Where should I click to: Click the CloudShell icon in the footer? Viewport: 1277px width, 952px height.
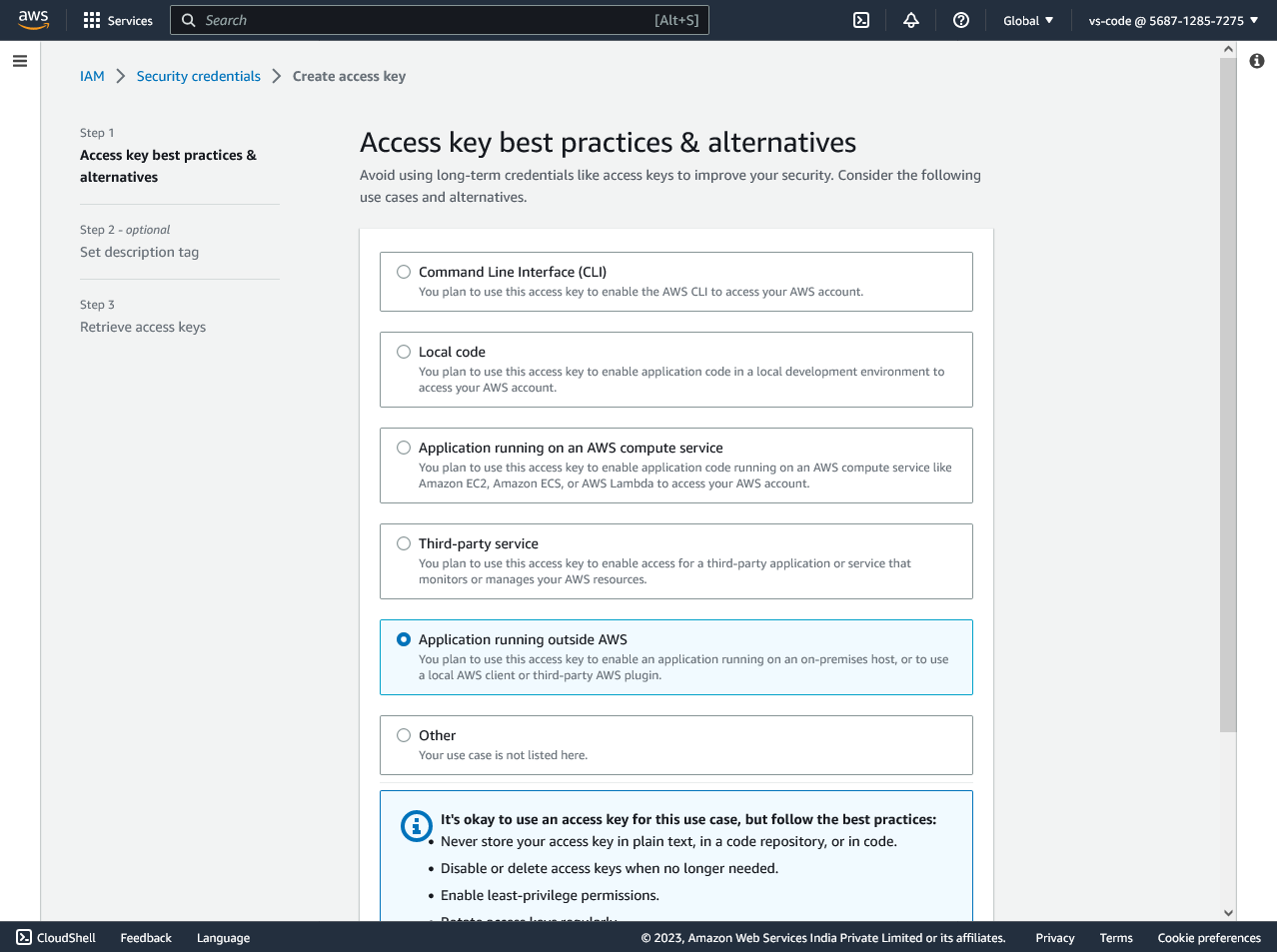24,937
